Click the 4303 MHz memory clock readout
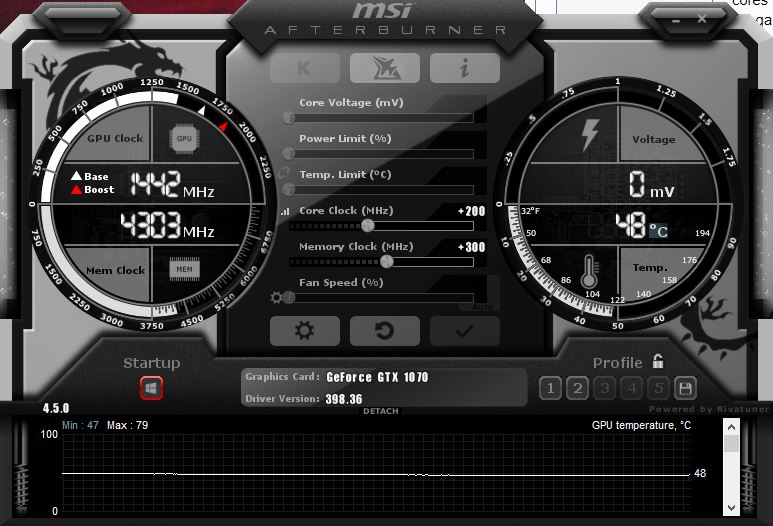This screenshot has height=526, width=773. pyautogui.click(x=168, y=226)
